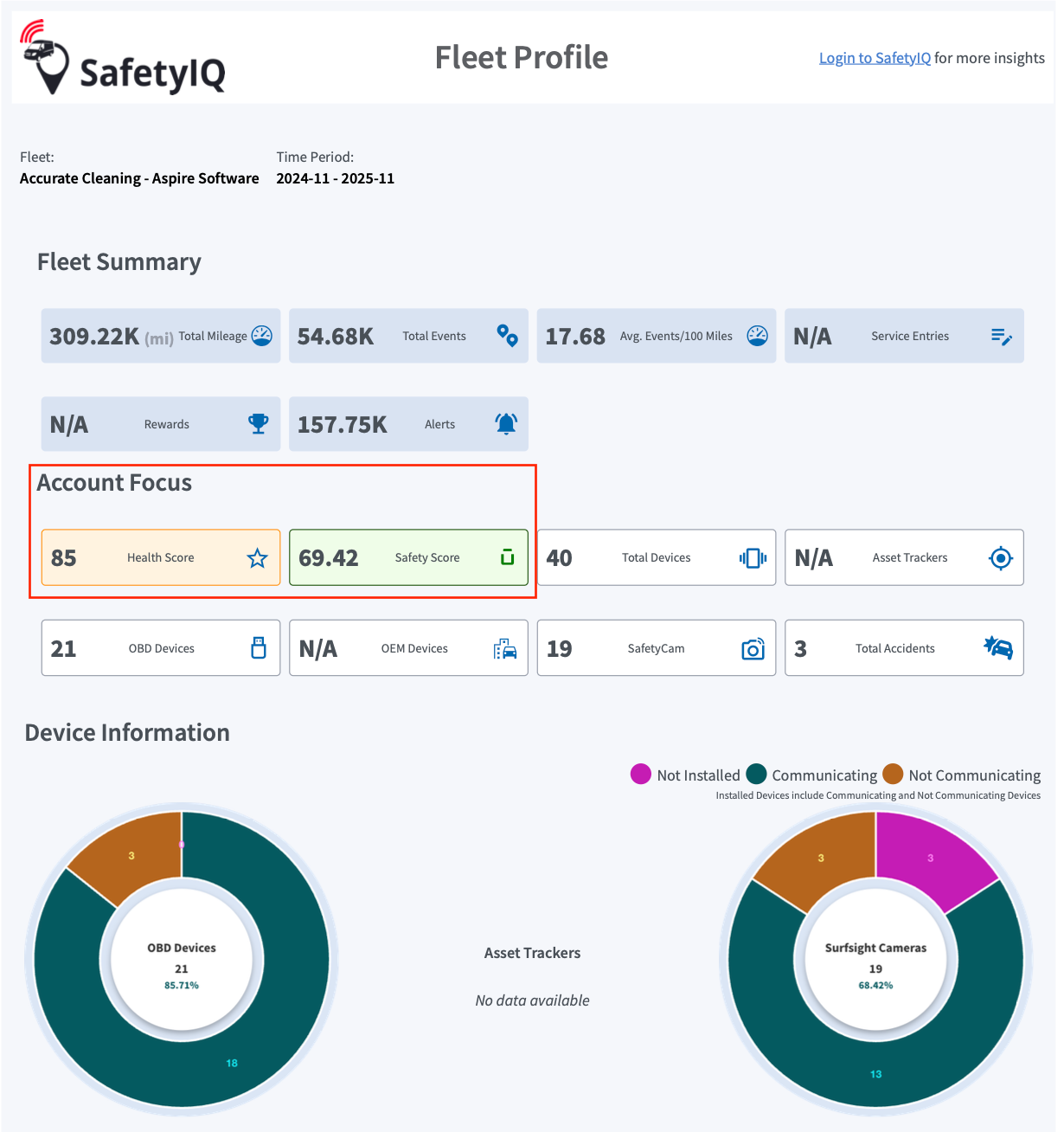Toggle Not Communicating legend entry
The width and height of the screenshot is (1064, 1132).
click(962, 775)
